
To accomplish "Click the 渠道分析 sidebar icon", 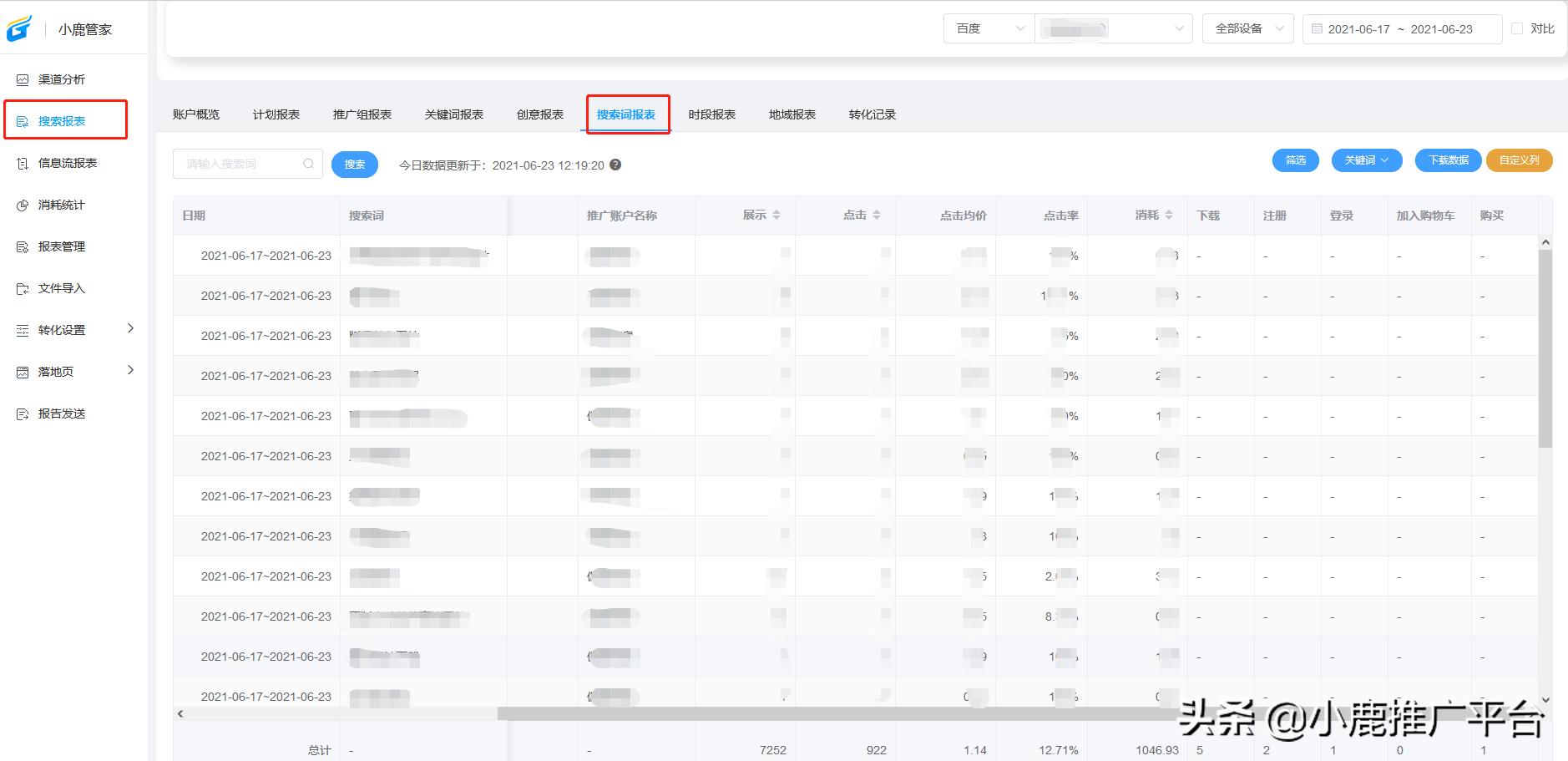I will [23, 79].
